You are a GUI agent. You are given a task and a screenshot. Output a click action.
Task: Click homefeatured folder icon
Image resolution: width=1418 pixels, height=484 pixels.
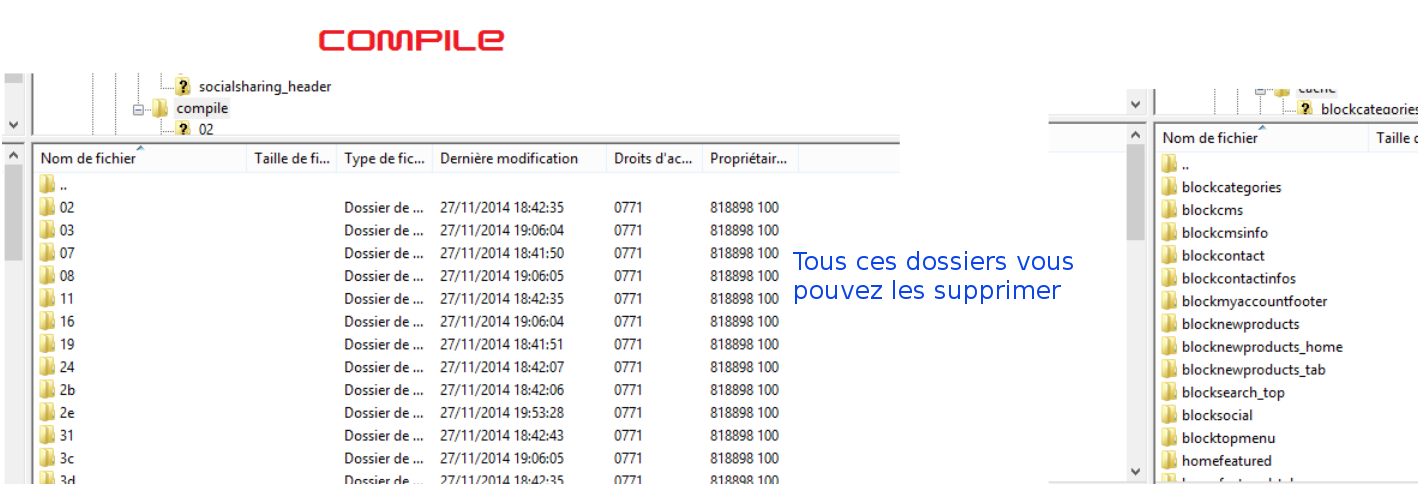tap(1169, 461)
